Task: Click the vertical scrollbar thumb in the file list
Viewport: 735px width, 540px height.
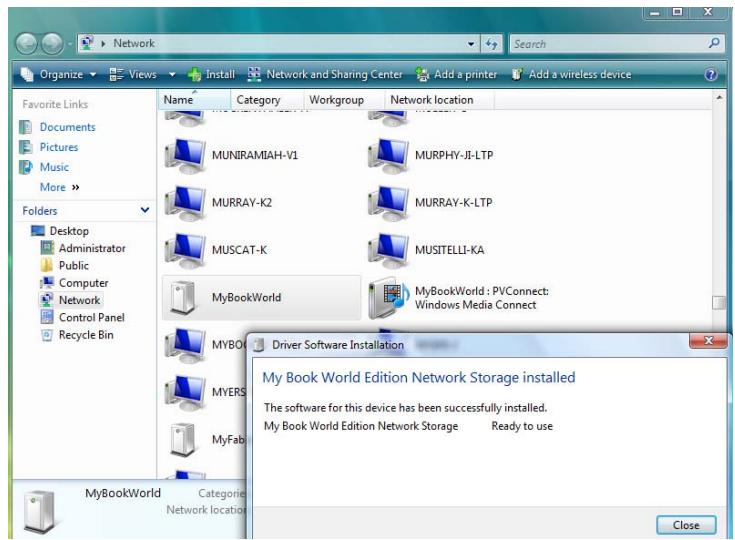Action: coord(719,303)
